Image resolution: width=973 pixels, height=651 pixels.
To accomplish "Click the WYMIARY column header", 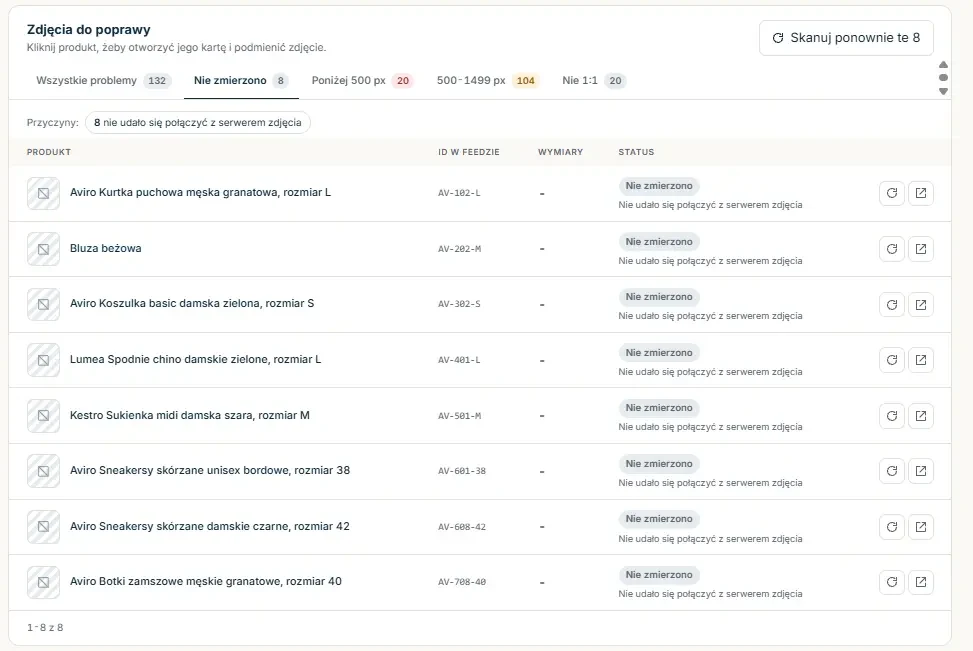I will click(x=560, y=152).
